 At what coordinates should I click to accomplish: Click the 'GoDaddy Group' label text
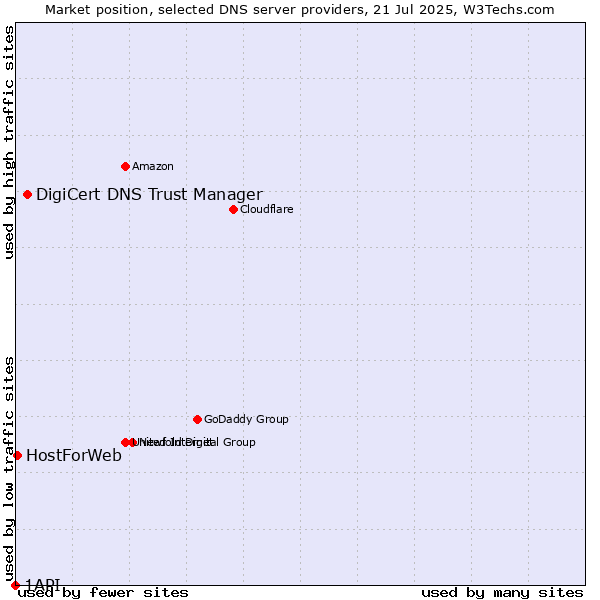coord(246,419)
